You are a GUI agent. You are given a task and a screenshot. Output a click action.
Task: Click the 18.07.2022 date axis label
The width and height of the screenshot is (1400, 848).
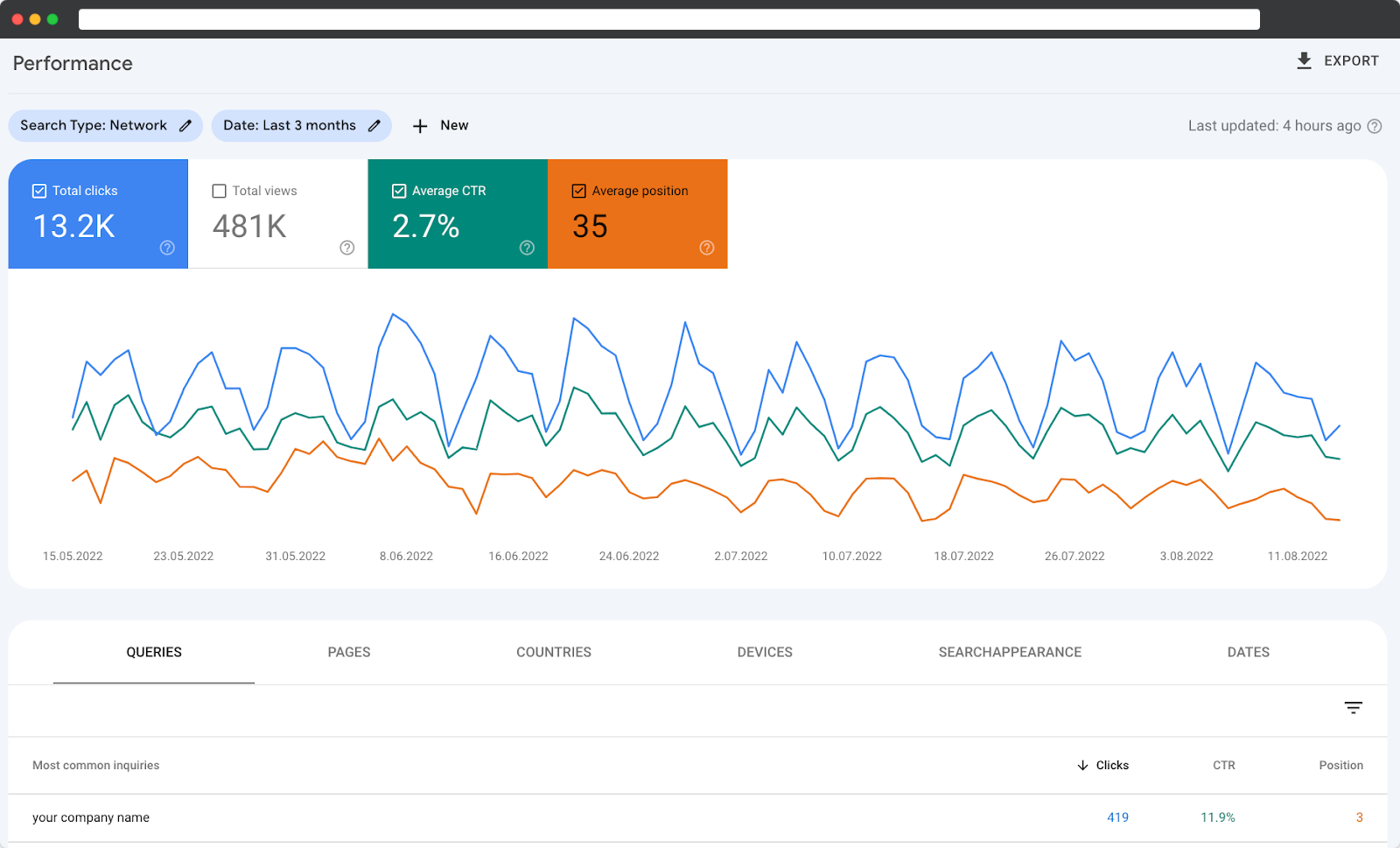(x=963, y=556)
